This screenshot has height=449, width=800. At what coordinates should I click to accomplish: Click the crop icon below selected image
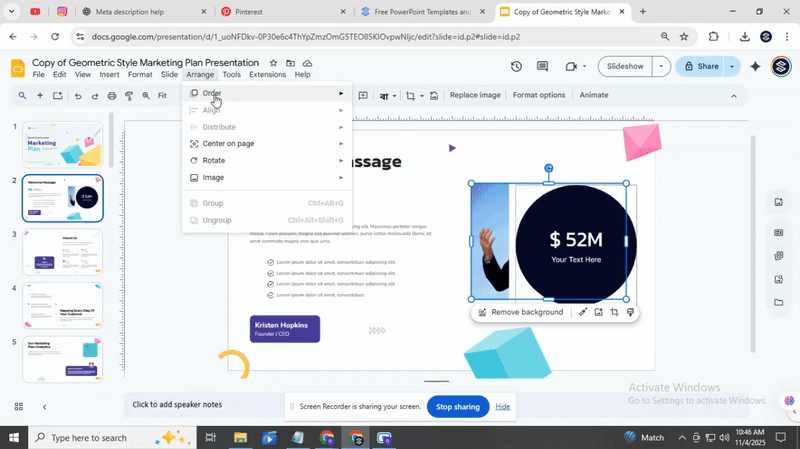614,312
